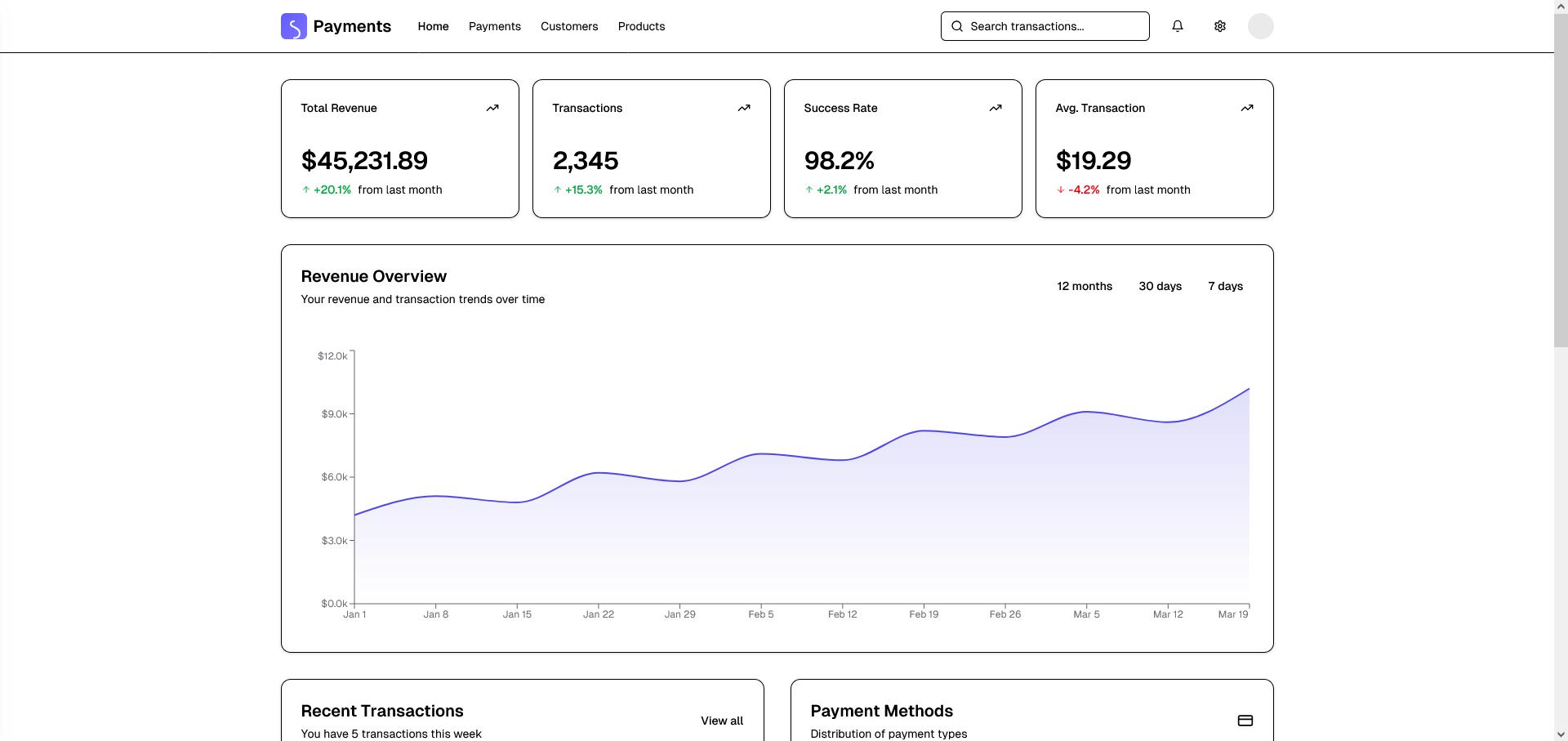Click the search magnifier icon
The width and height of the screenshot is (1568, 741).
pos(957,26)
